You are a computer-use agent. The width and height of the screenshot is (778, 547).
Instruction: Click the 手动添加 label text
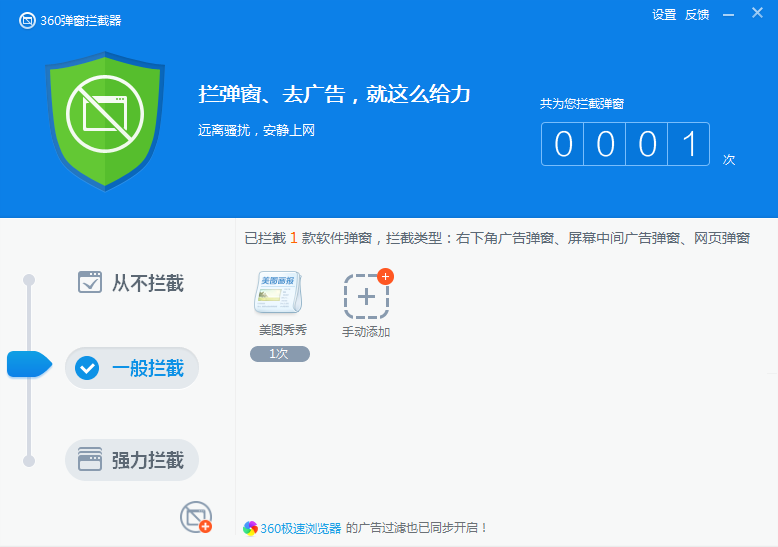pyautogui.click(x=366, y=332)
